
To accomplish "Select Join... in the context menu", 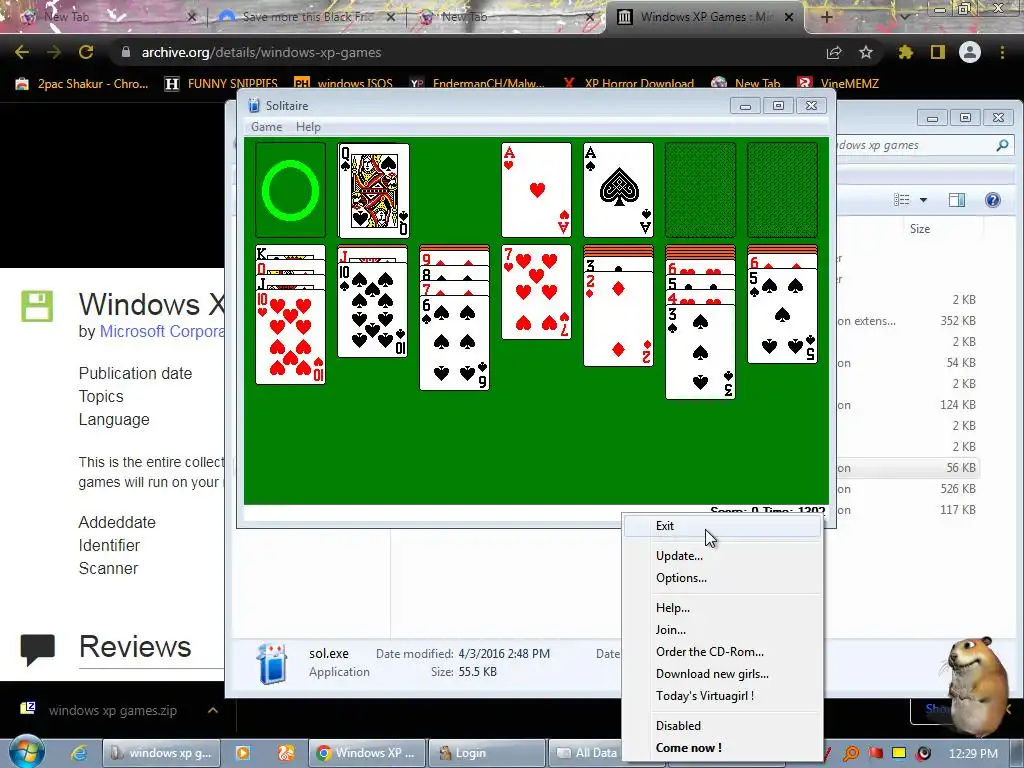I will pyautogui.click(x=722, y=630).
